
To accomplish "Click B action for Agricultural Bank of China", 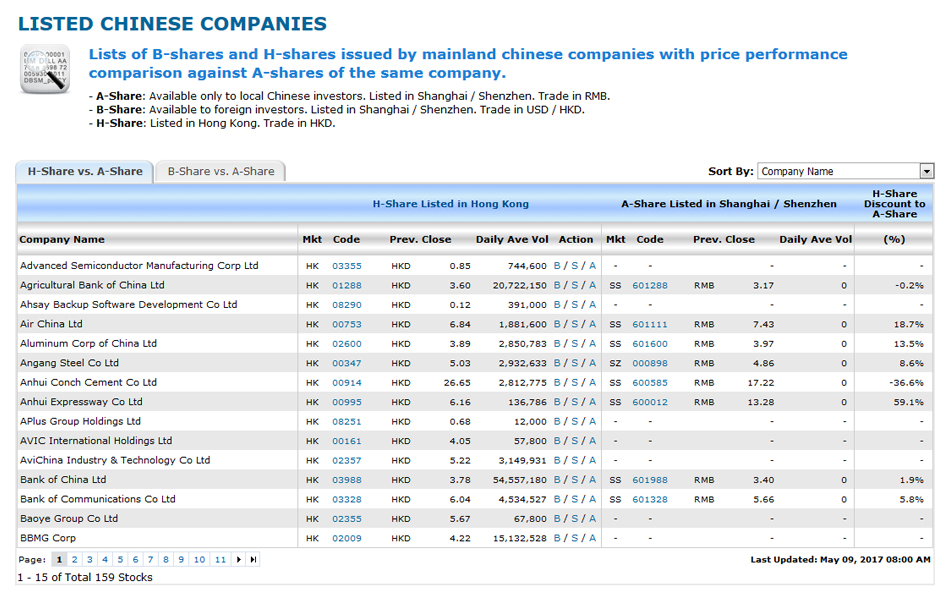I will 557,285.
